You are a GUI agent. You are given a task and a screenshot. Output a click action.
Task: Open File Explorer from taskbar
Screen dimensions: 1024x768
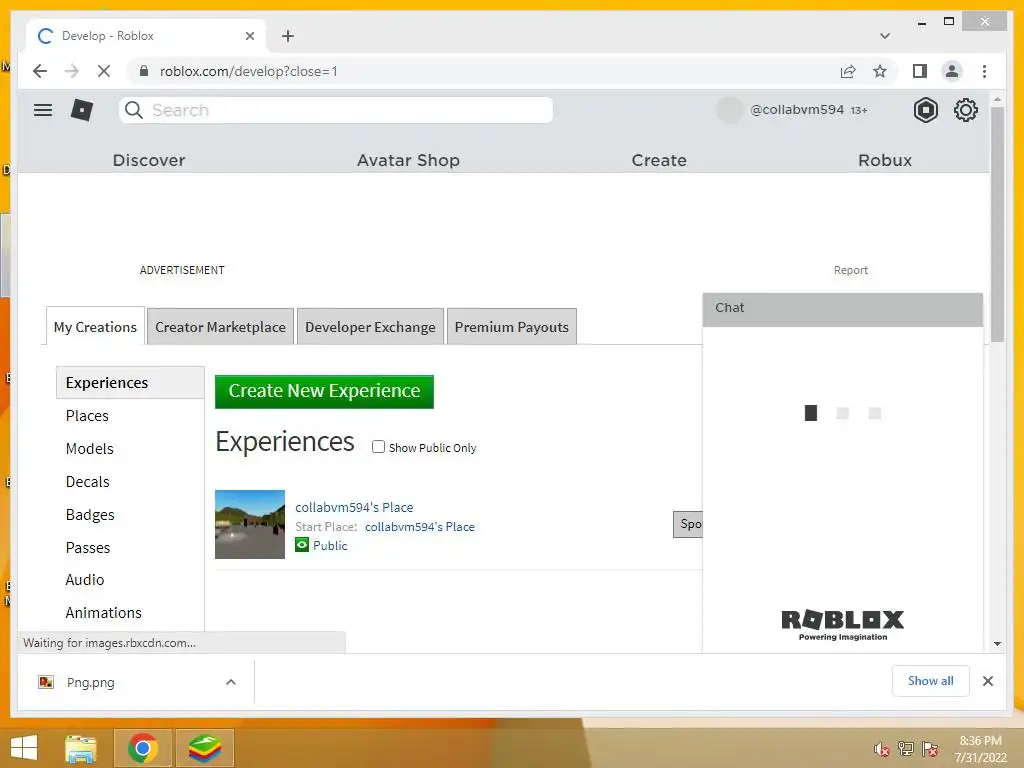[x=81, y=748]
